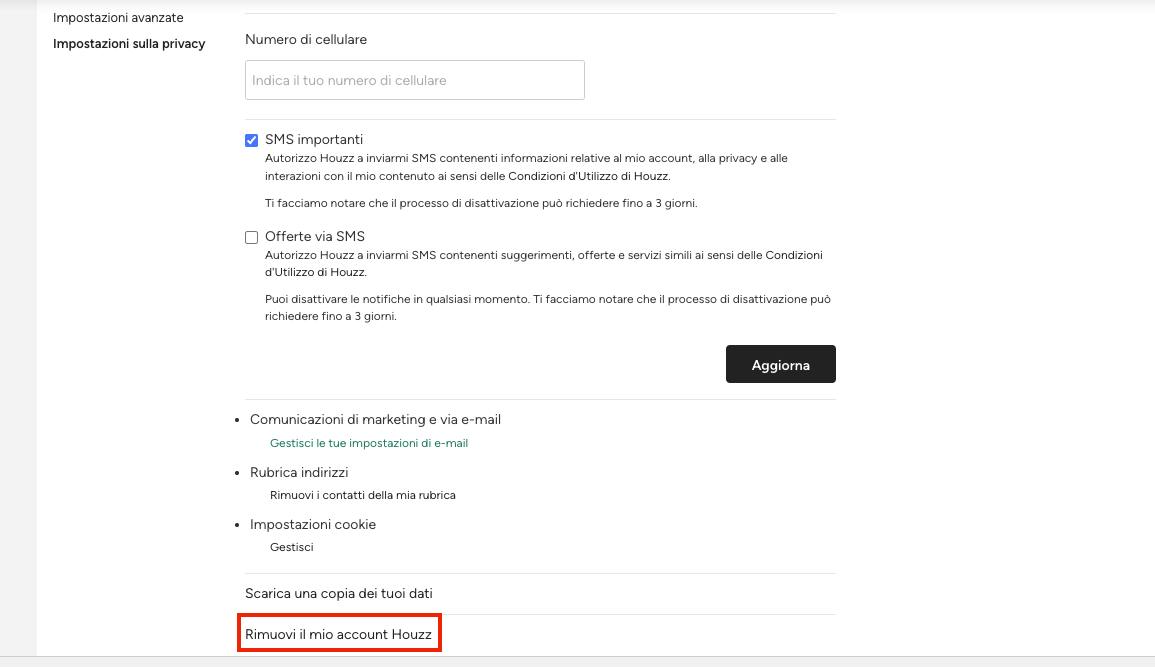
Task: Click the Aggiorna button
Action: pyautogui.click(x=780, y=364)
